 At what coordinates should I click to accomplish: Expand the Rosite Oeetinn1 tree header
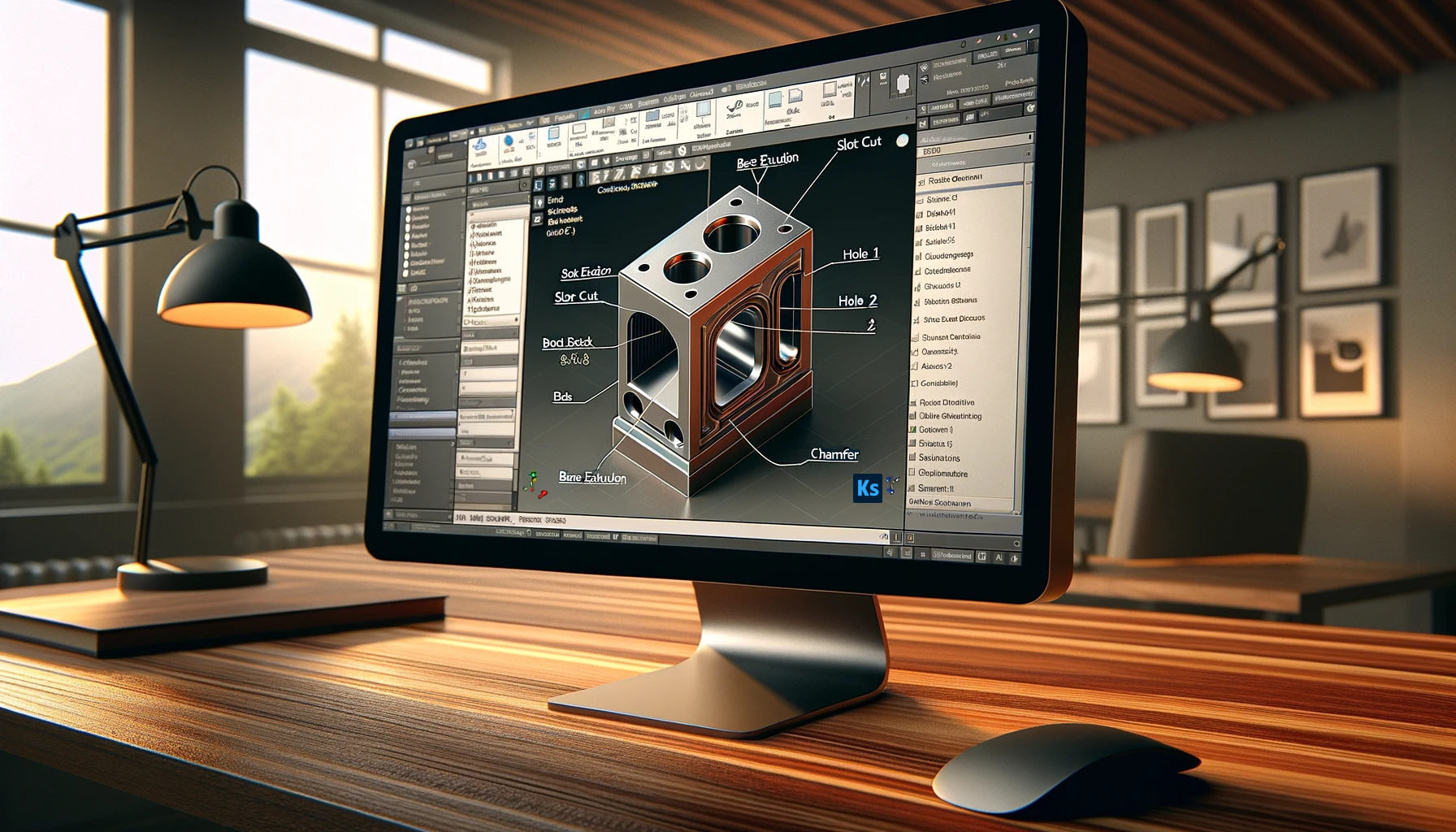click(x=921, y=180)
